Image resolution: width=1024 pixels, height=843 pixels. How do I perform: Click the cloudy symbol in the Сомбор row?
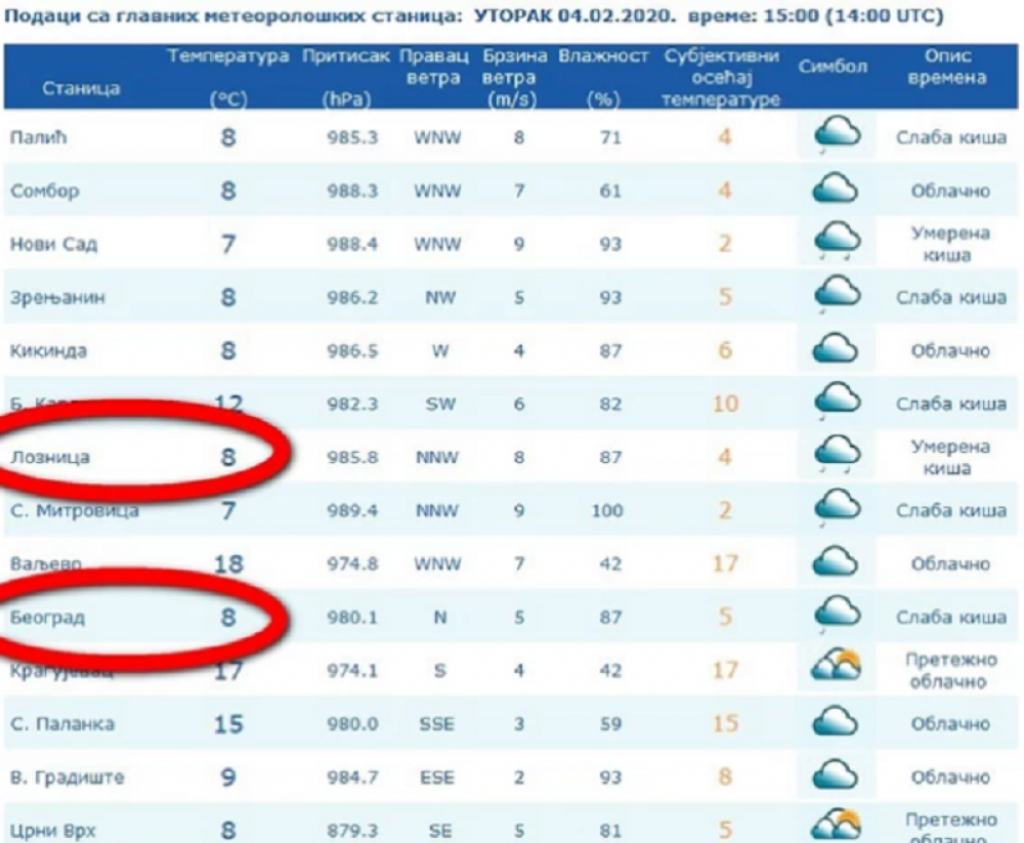[837, 189]
